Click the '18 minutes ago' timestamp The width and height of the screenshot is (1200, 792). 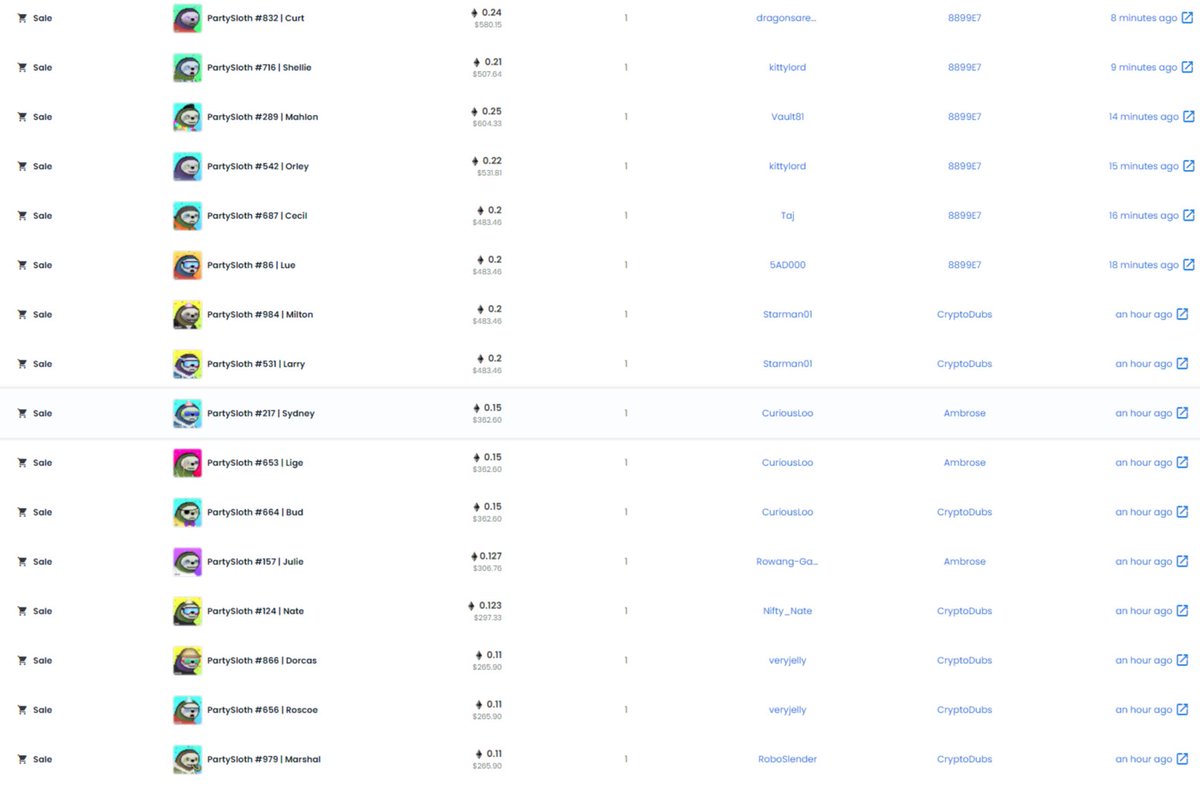coord(1143,265)
